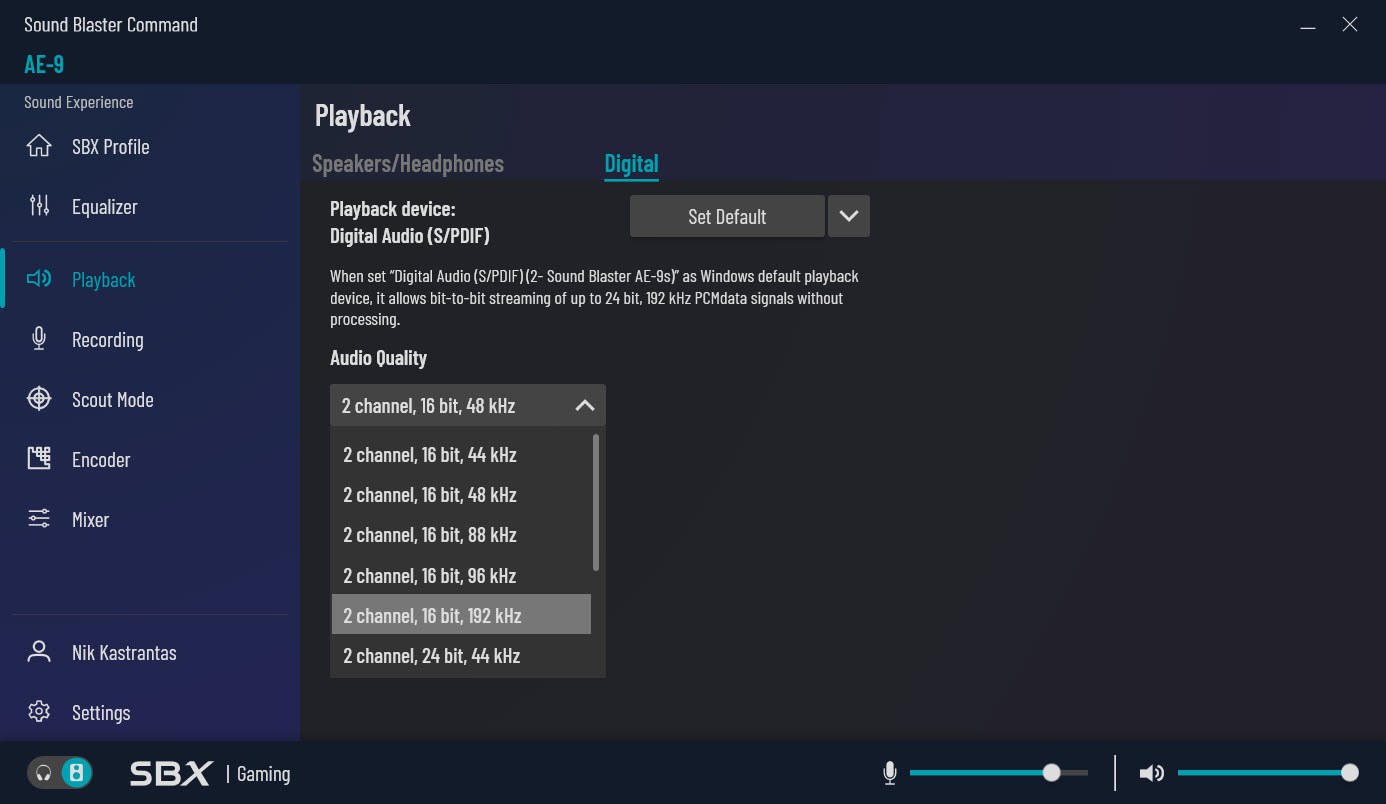This screenshot has width=1386, height=804.
Task: Click the Set Default button
Action: click(727, 216)
